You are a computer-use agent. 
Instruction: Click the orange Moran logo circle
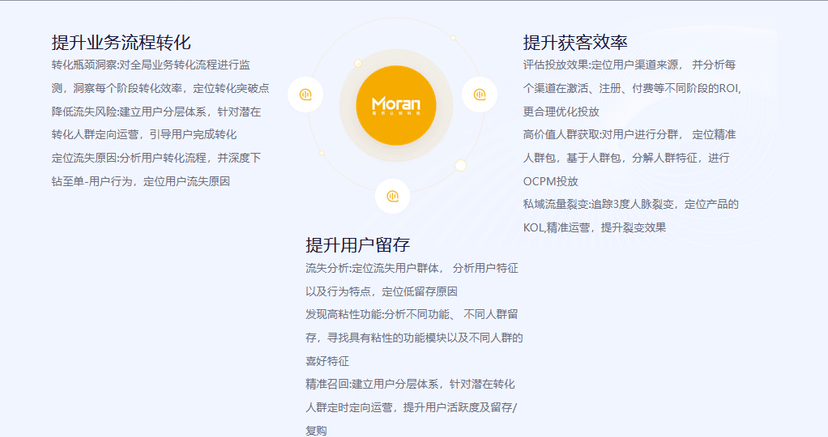[x=396, y=106]
